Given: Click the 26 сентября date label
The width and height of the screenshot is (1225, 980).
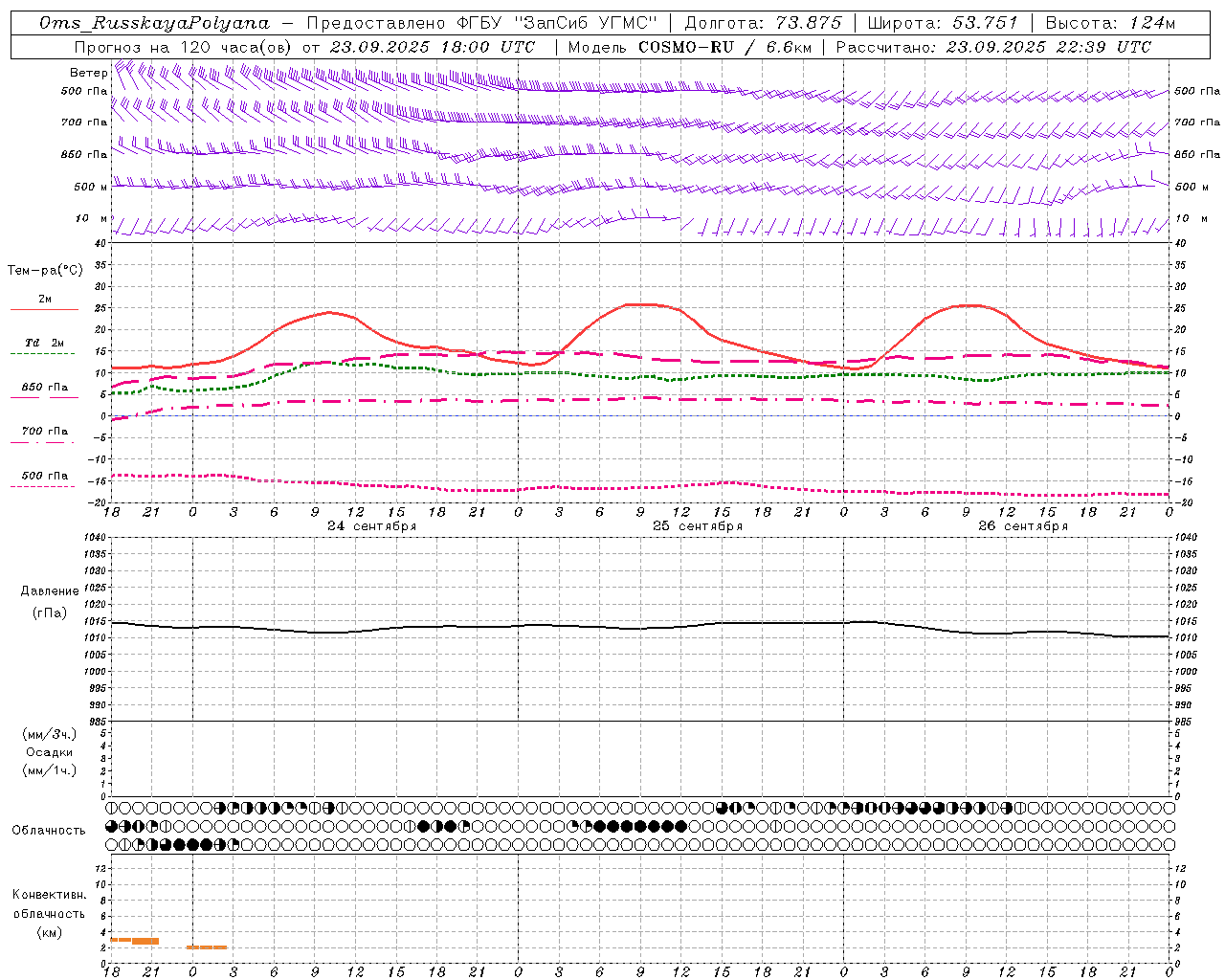Looking at the screenshot, I should click(x=1022, y=526).
